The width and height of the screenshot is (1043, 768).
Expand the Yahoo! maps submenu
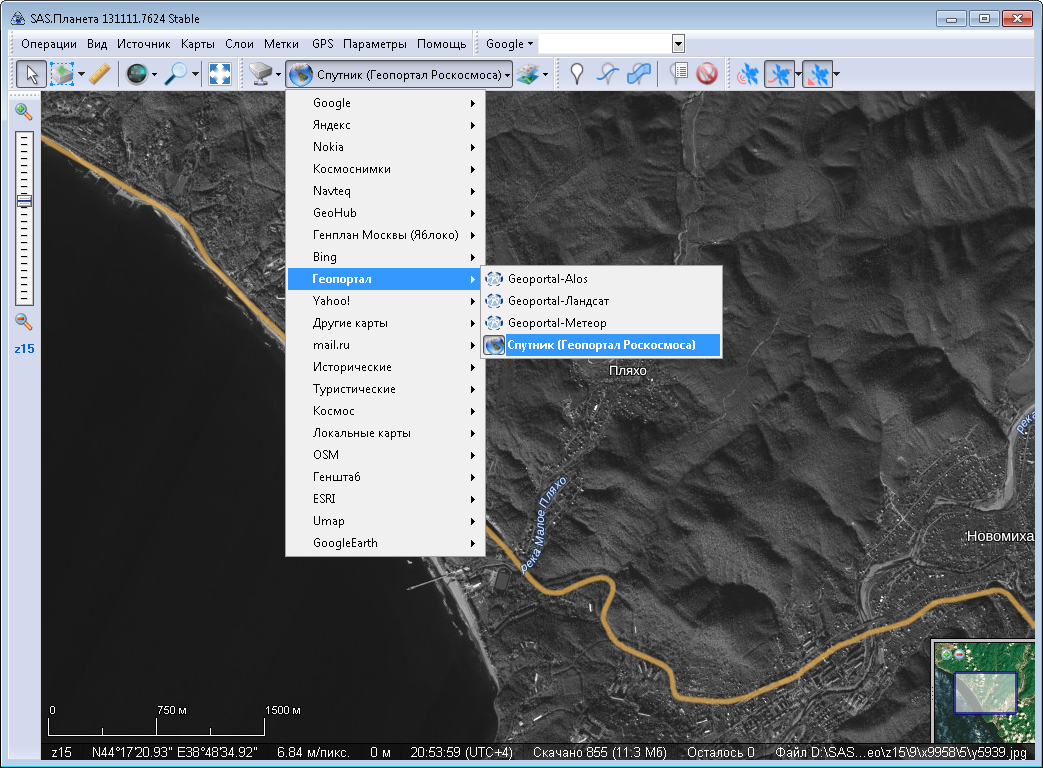(x=386, y=301)
